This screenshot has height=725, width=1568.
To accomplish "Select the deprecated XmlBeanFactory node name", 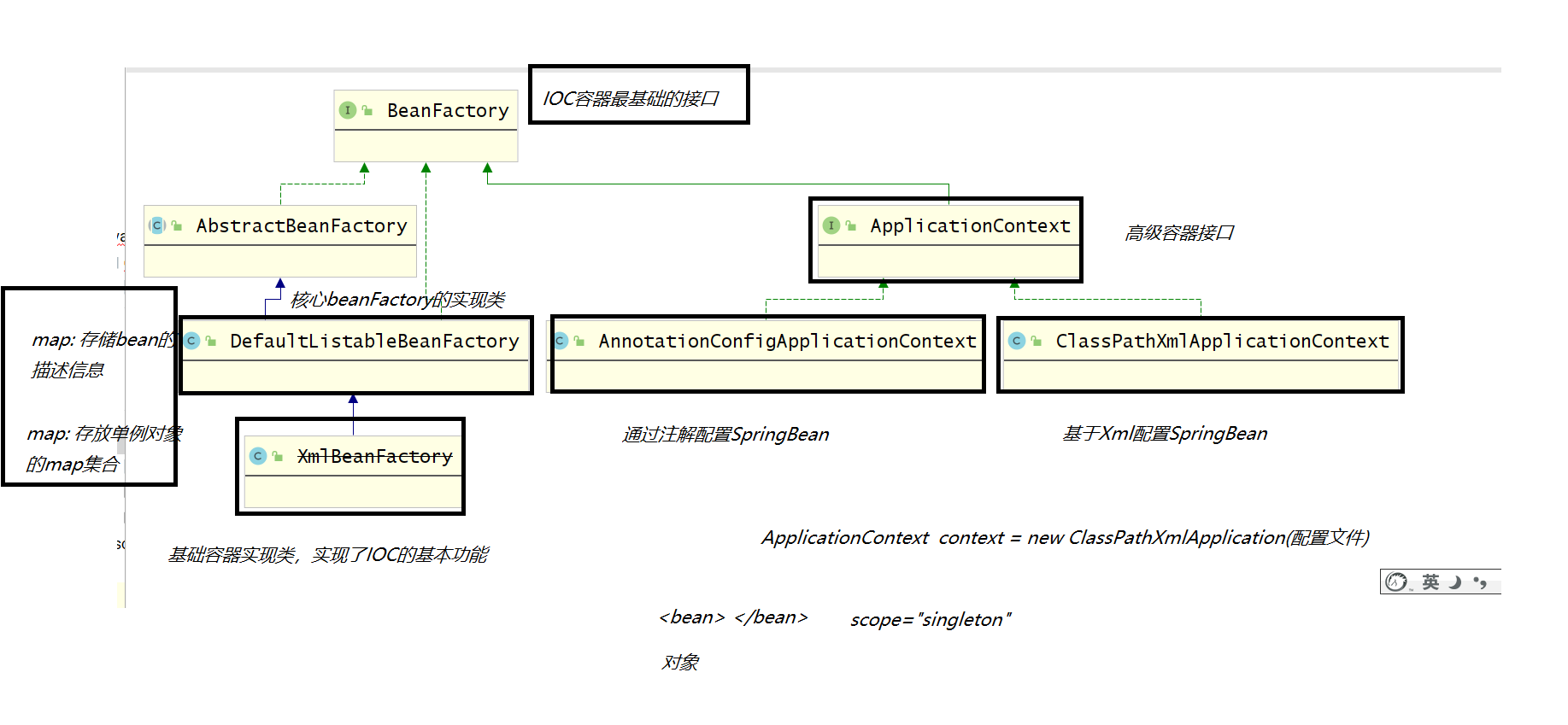I will click(374, 456).
